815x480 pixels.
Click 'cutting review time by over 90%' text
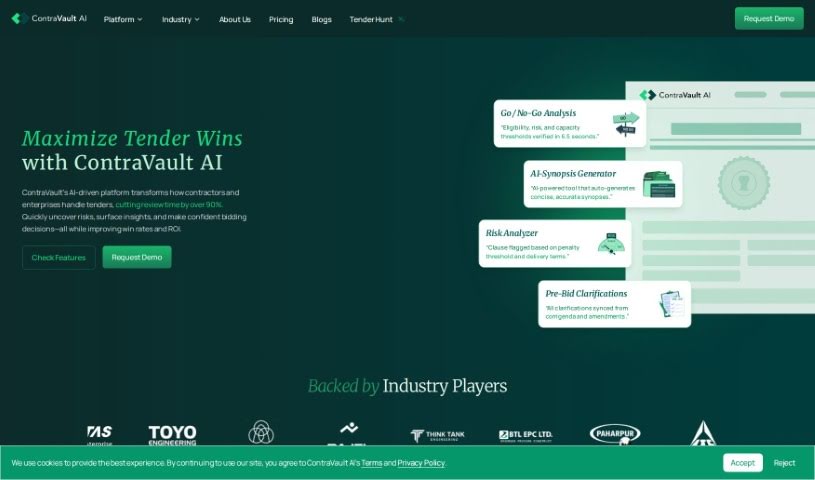[x=169, y=204]
